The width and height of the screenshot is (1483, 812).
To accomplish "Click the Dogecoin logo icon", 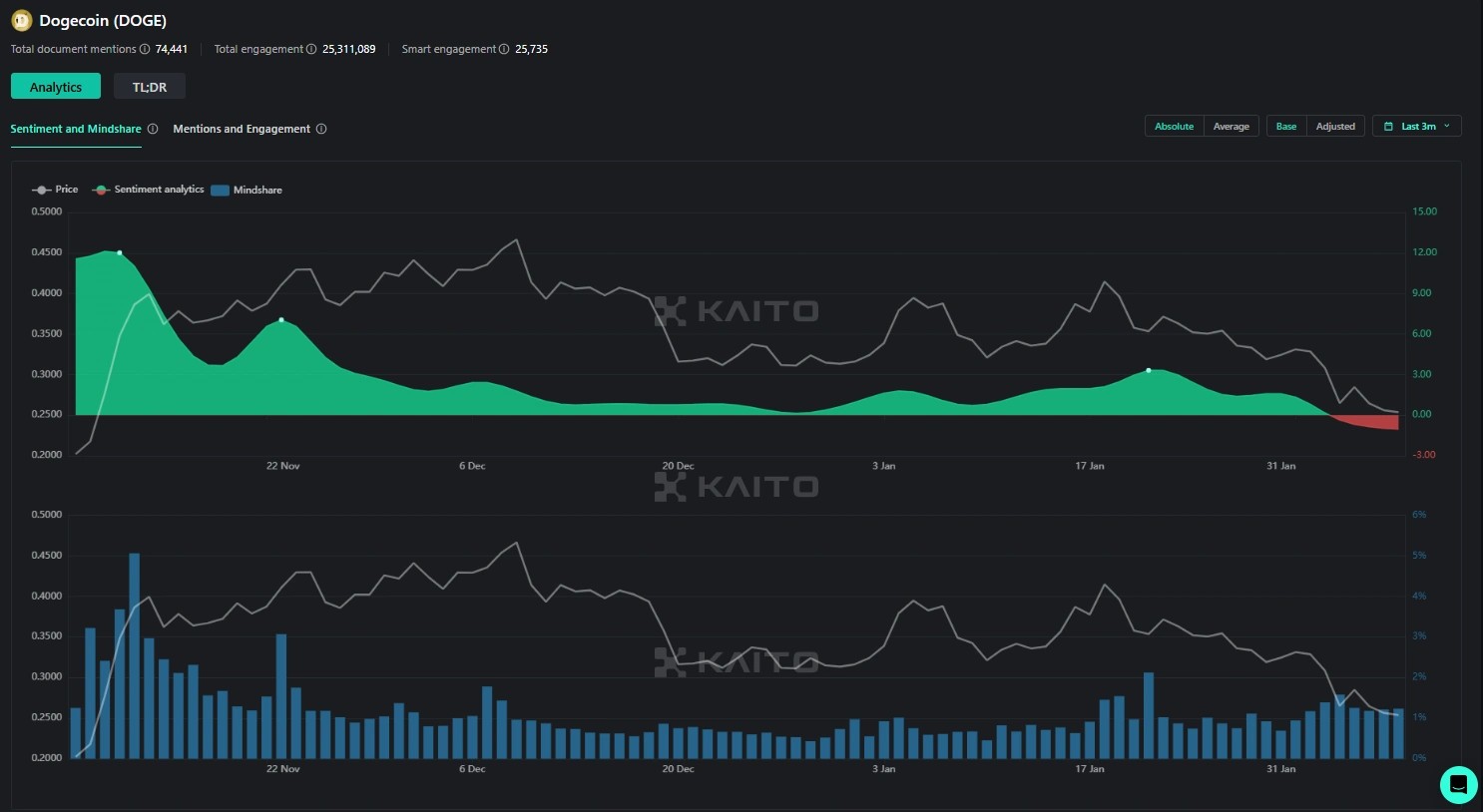I will click(x=21, y=21).
